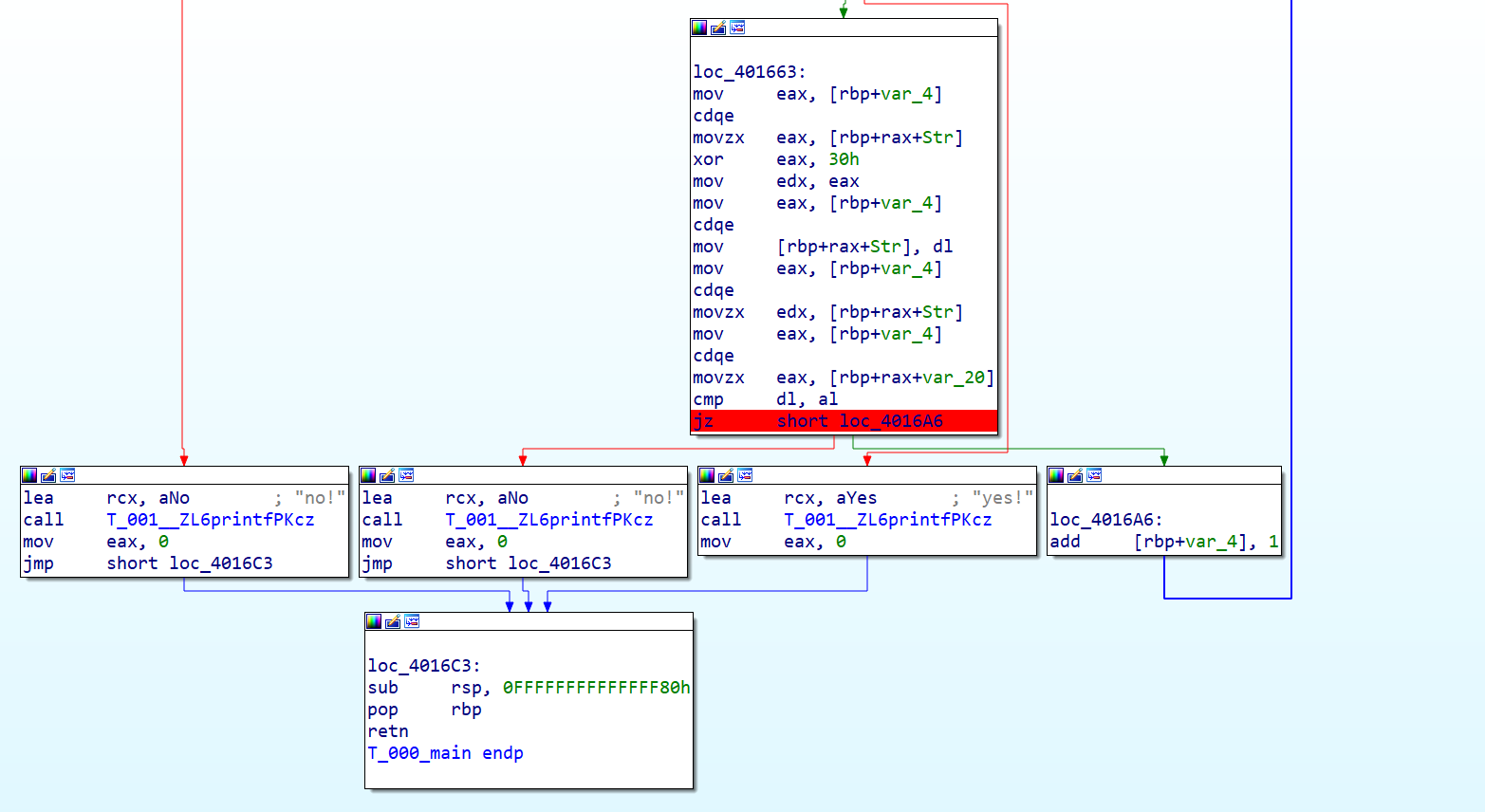Click the printf call in the "yes!" block
This screenshot has height=812, width=1485.
[886, 520]
